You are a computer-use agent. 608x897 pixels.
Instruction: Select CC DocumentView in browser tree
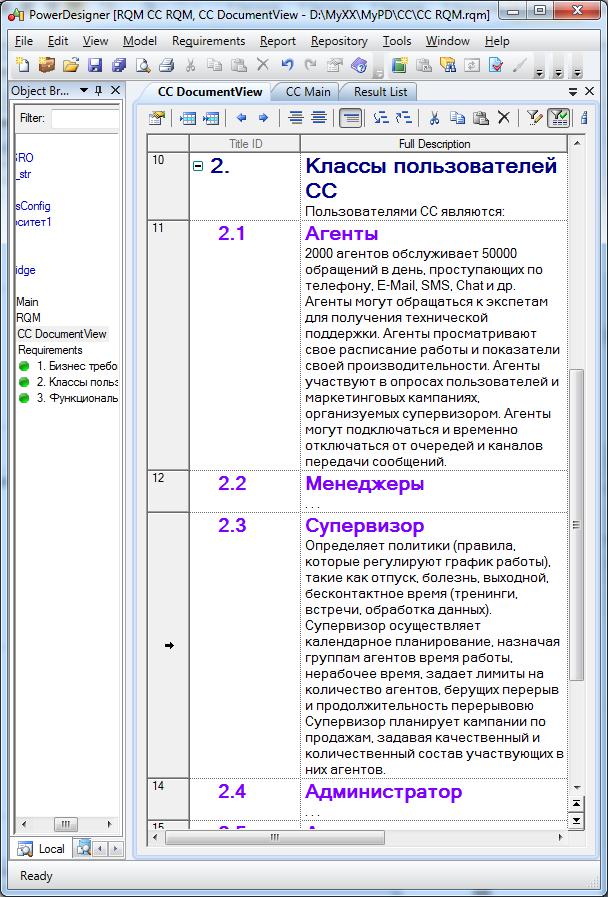[x=62, y=334]
